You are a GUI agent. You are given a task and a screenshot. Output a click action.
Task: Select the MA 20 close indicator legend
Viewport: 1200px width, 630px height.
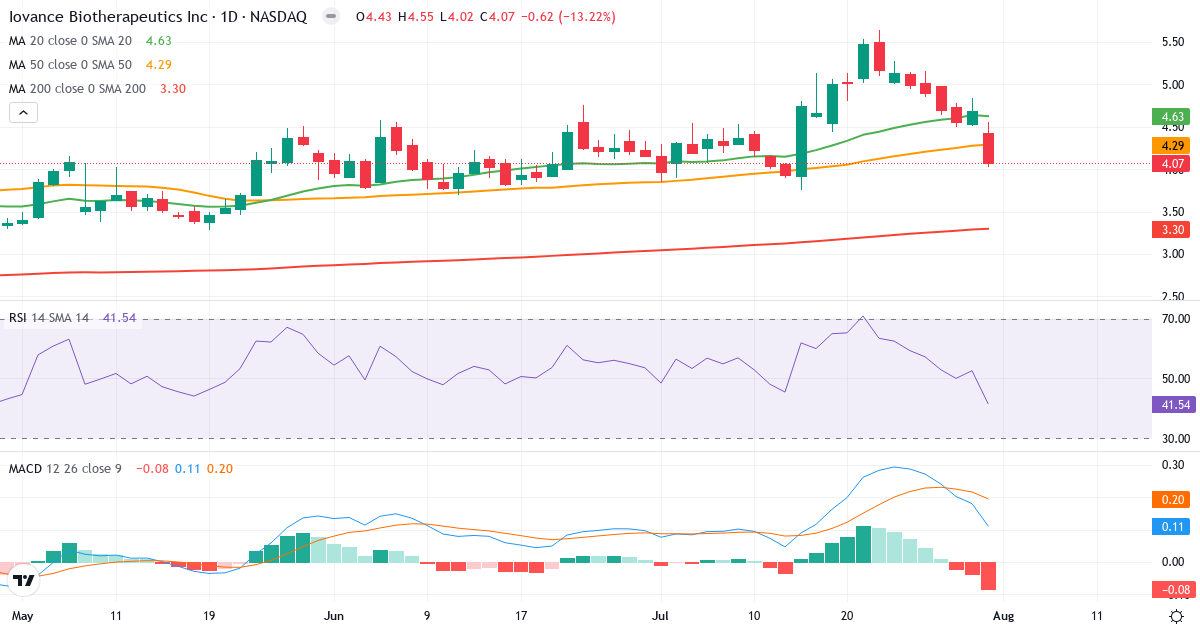[89, 41]
